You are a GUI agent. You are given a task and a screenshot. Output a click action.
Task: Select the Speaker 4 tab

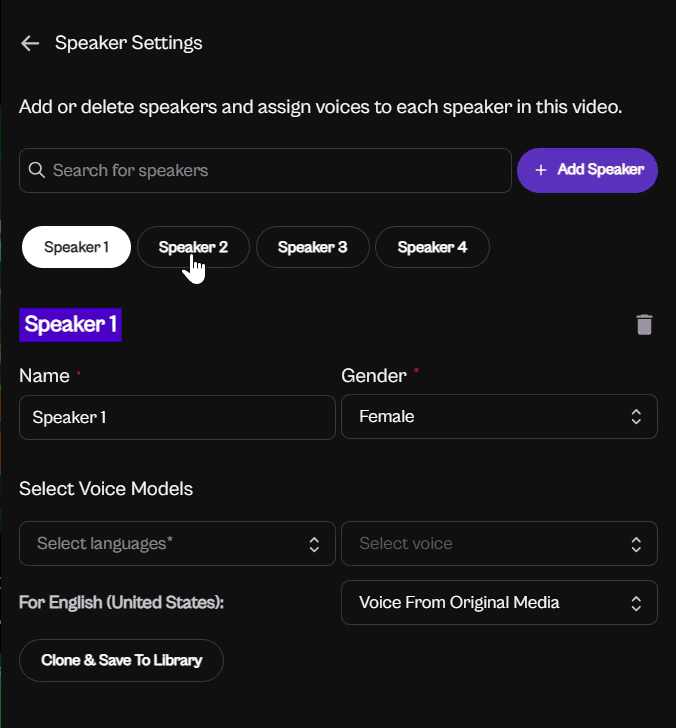432,247
